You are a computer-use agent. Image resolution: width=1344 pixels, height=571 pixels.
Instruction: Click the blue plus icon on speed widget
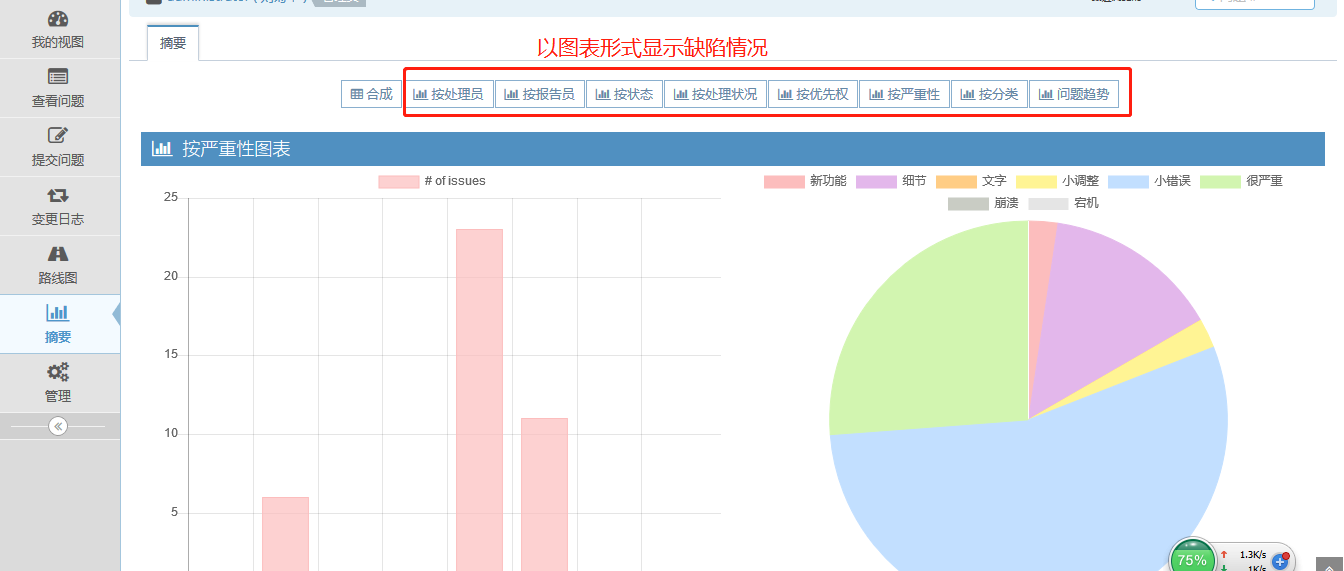pyautogui.click(x=1280, y=562)
